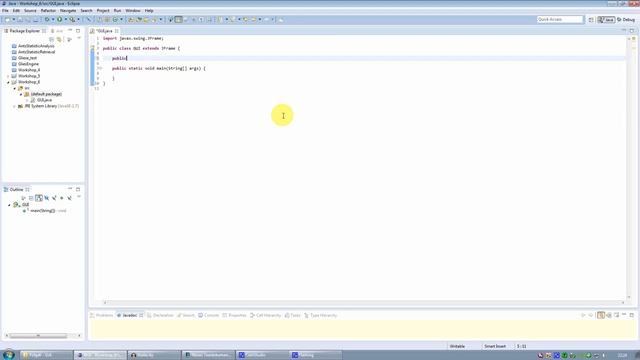Open the Console tab

pos(209,316)
